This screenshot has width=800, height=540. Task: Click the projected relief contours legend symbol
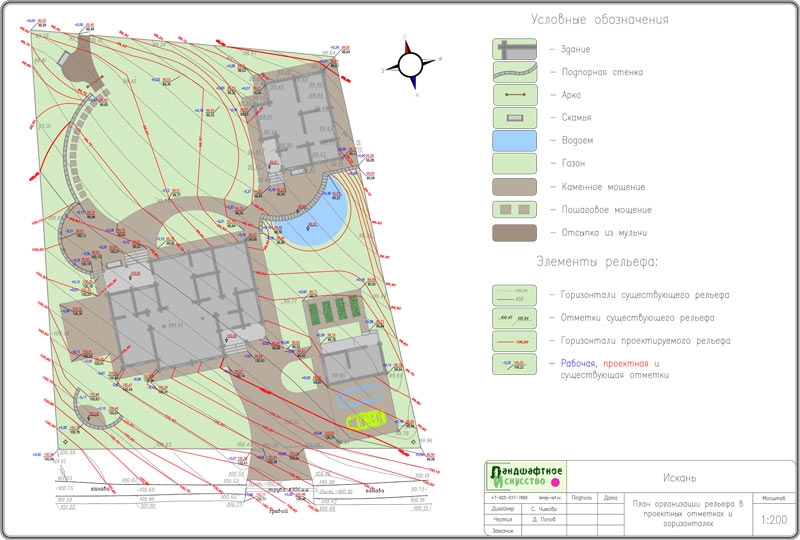(x=514, y=341)
